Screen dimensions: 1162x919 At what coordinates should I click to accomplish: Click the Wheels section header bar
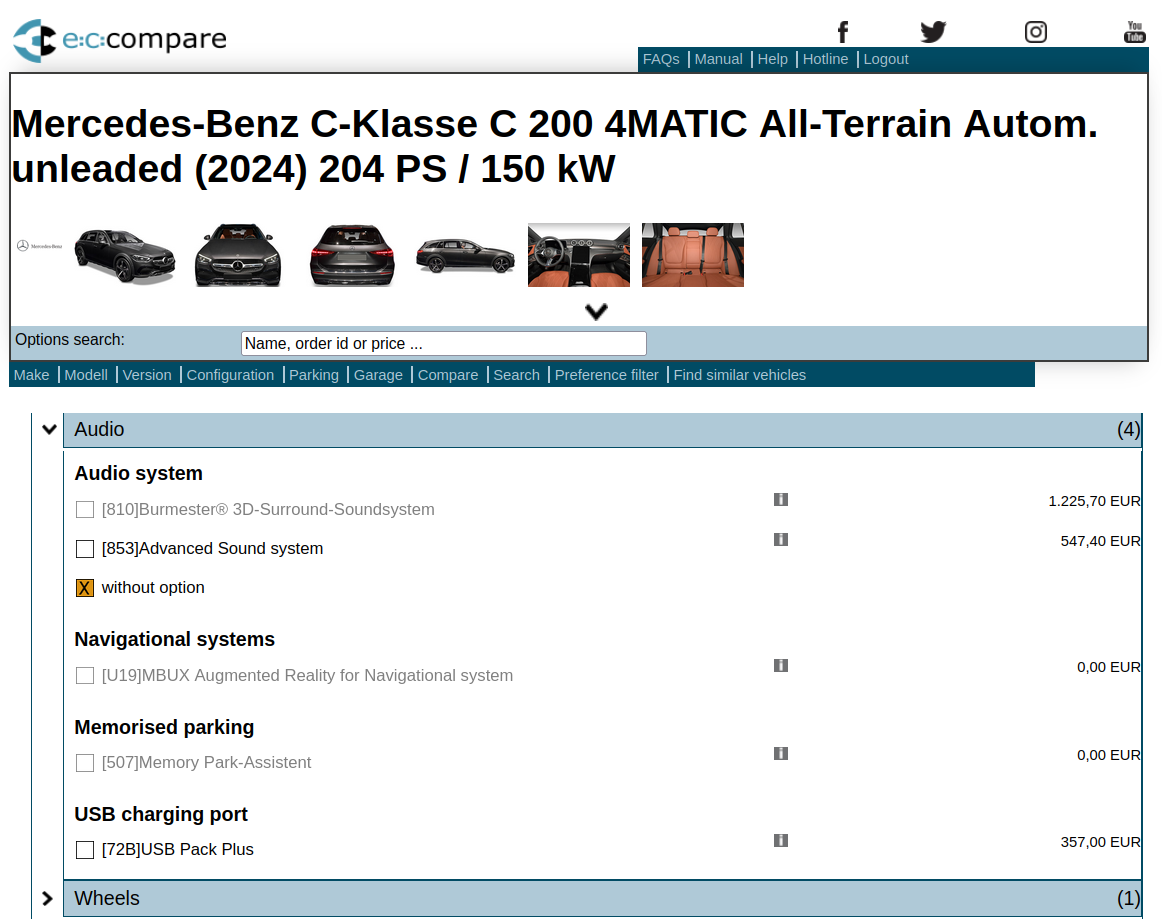602,898
